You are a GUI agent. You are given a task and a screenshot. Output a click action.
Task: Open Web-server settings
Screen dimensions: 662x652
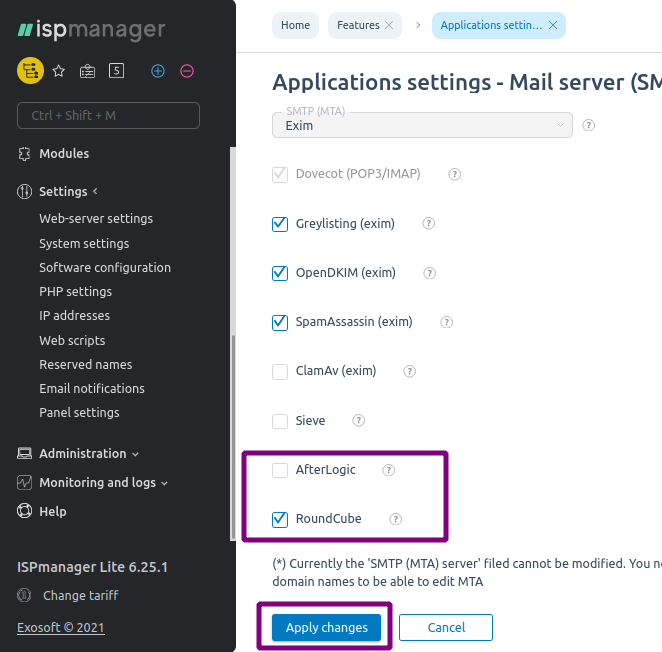(96, 219)
